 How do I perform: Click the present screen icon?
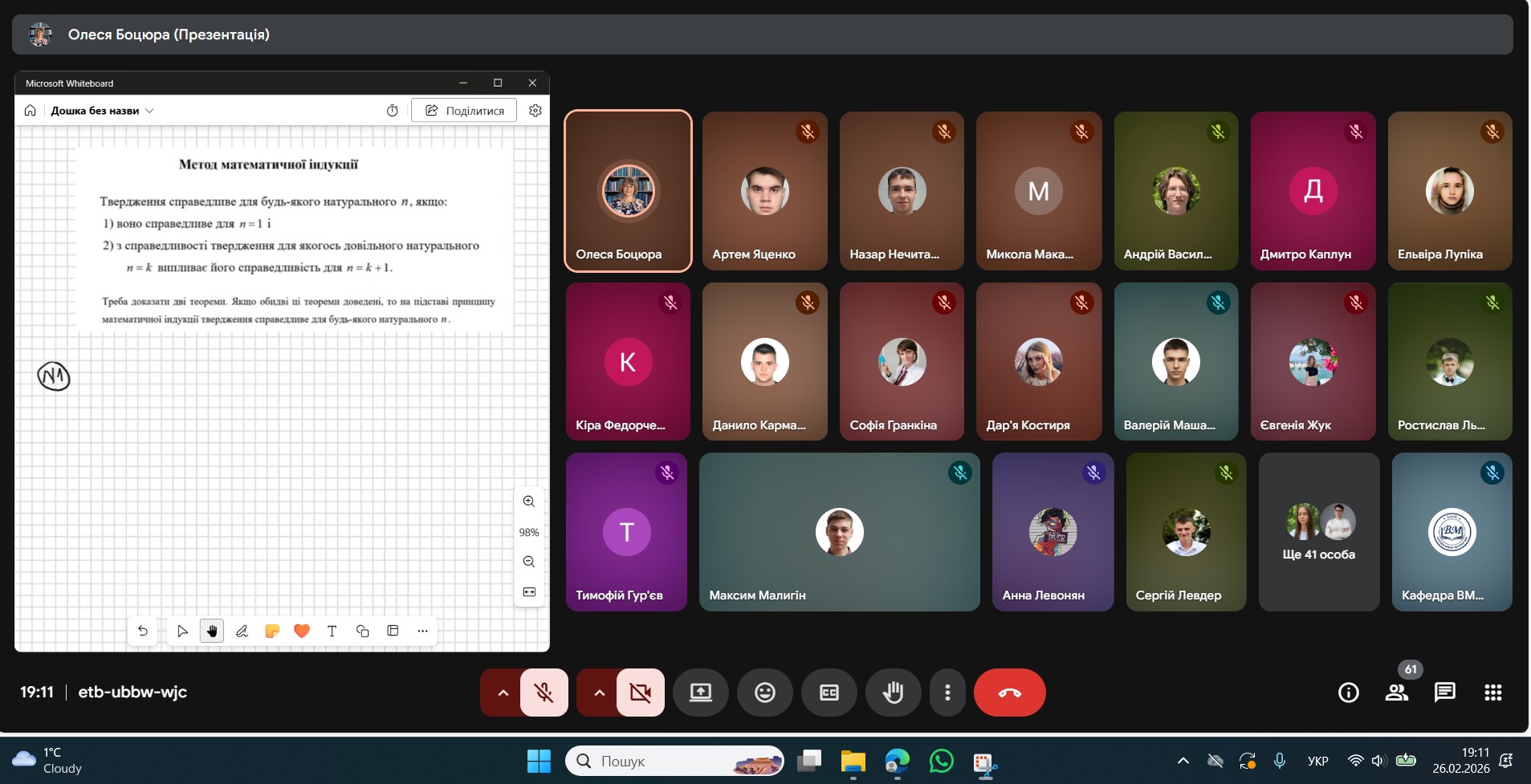click(700, 693)
